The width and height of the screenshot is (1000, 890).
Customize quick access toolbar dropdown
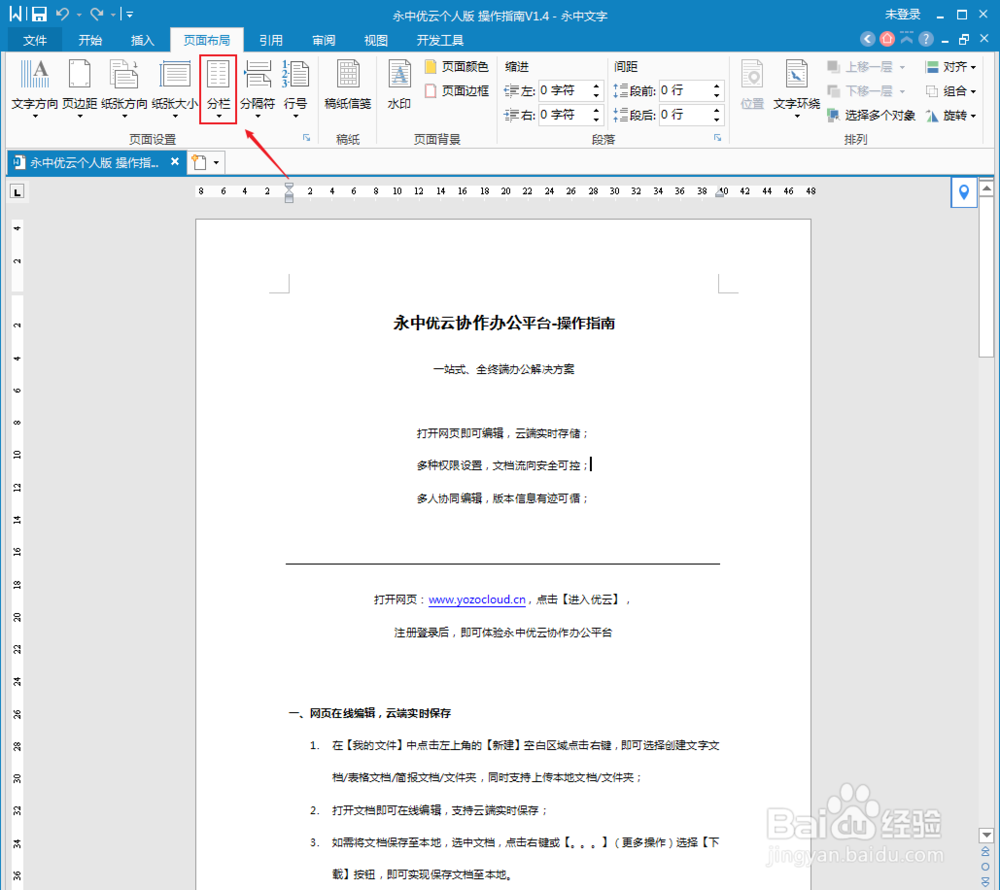(x=130, y=14)
